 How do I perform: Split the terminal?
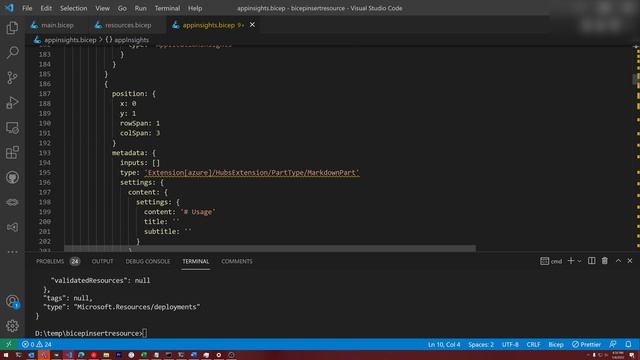(591, 261)
